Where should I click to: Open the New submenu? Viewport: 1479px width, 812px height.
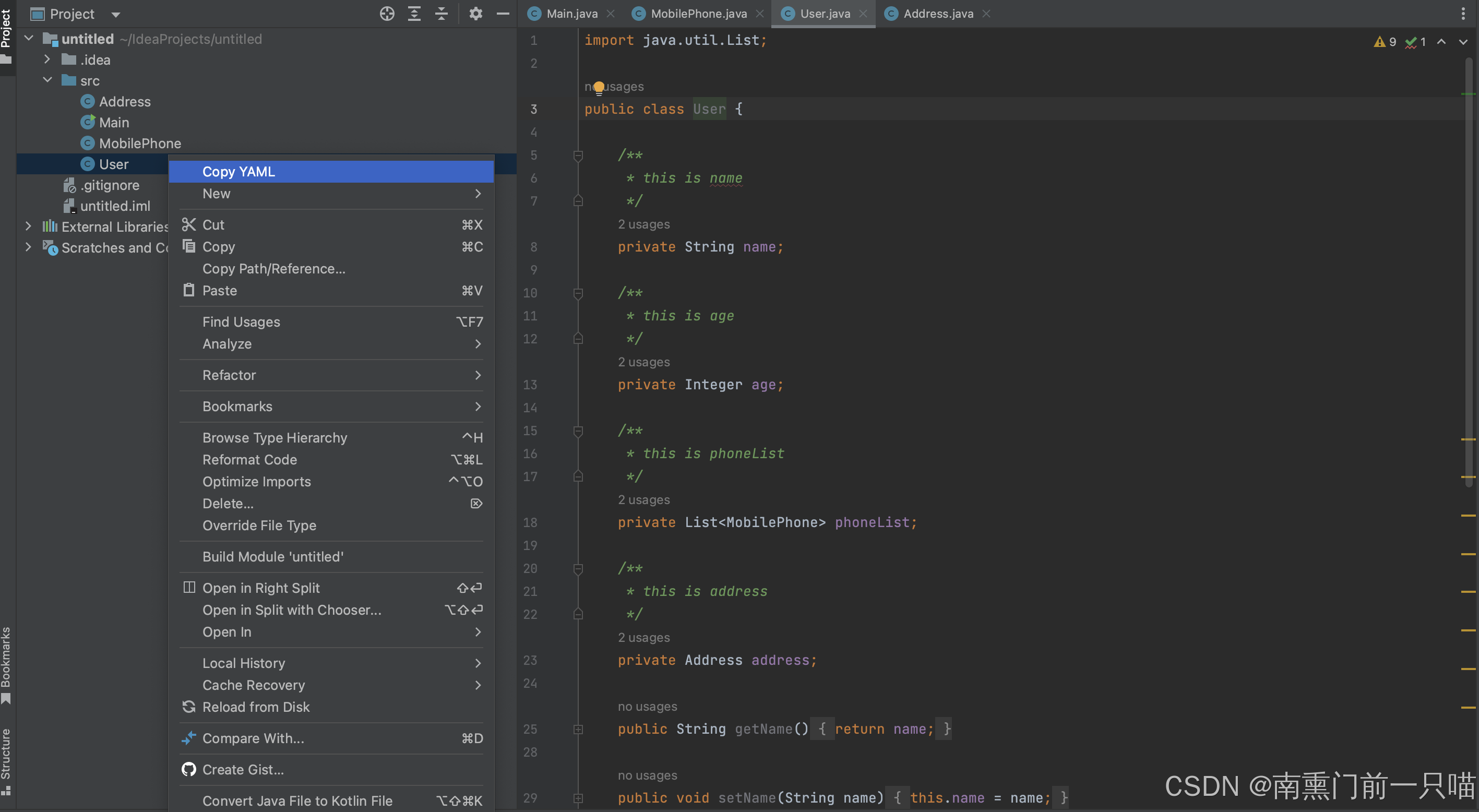click(331, 194)
